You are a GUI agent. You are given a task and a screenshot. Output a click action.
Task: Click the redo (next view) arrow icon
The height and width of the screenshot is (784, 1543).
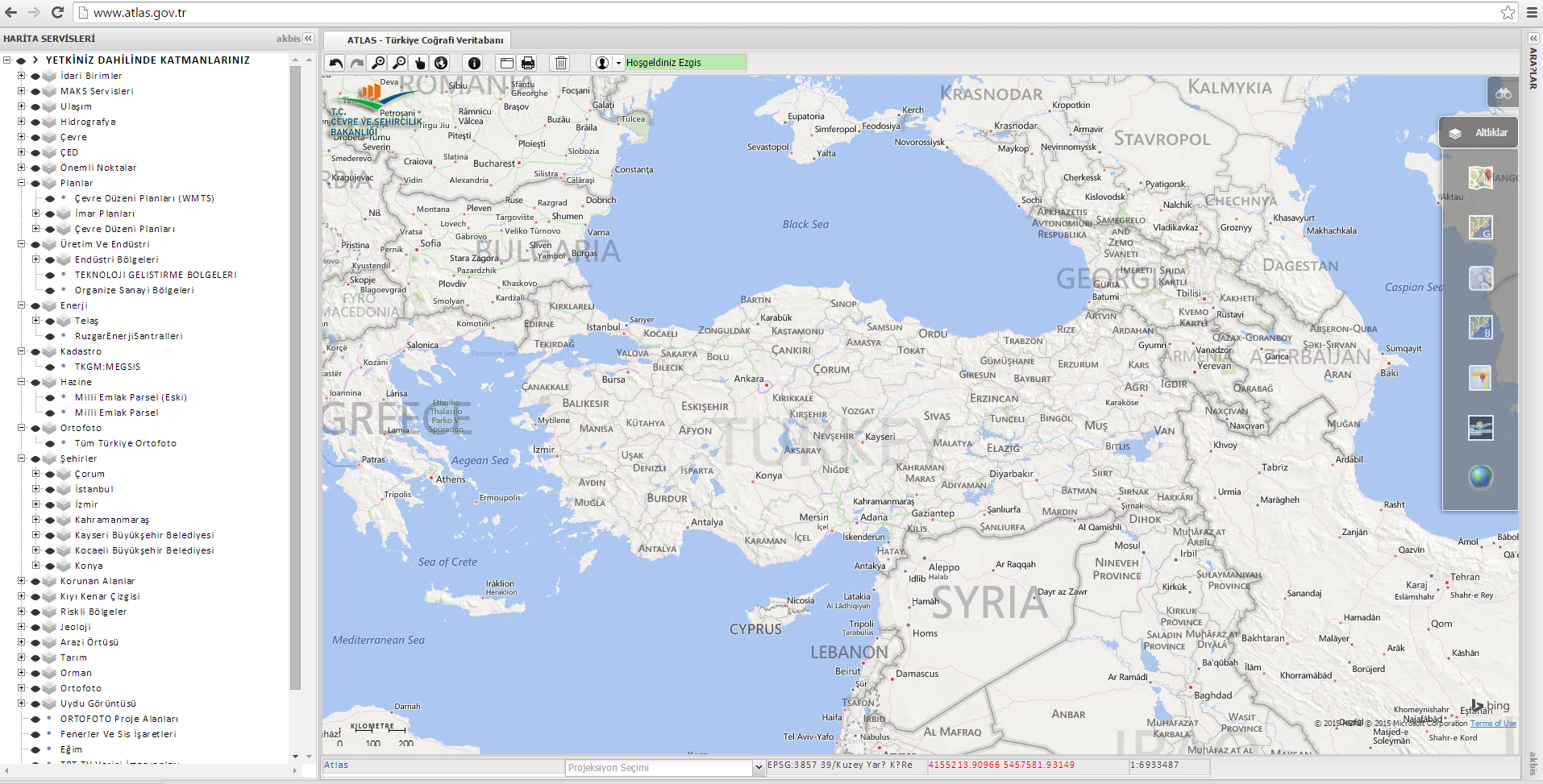click(x=357, y=63)
